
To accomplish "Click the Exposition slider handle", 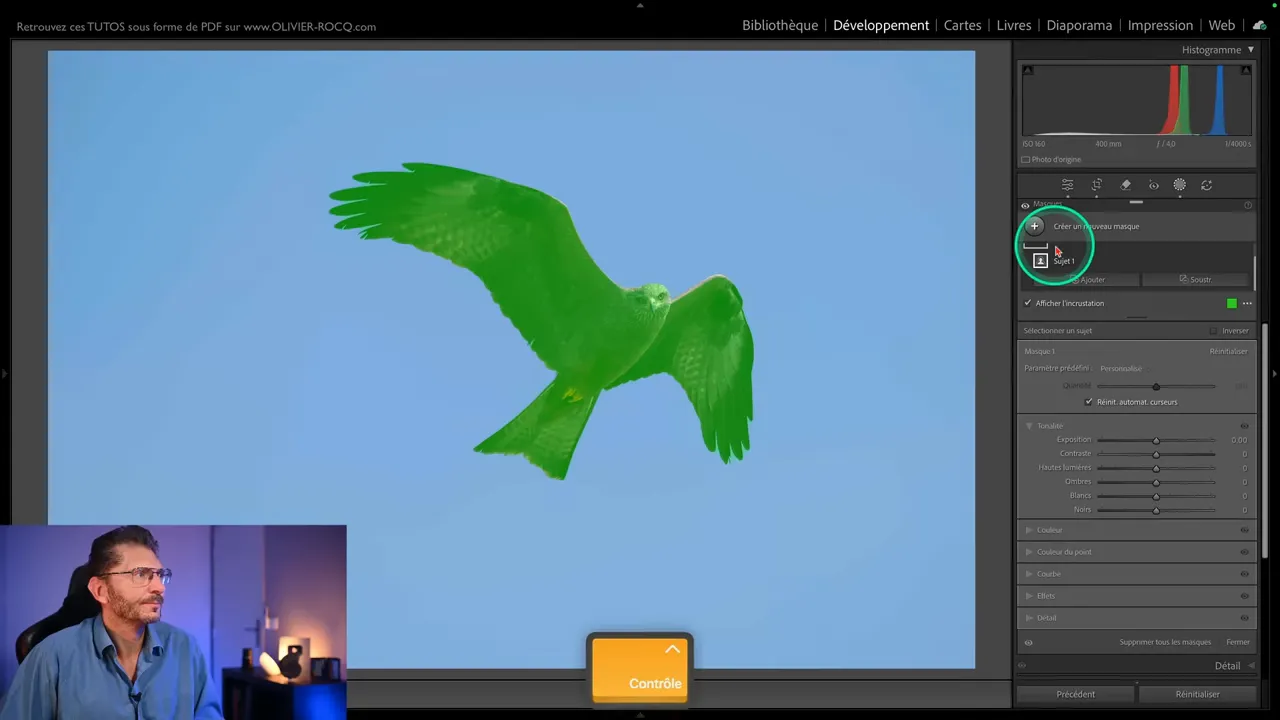I will [1156, 440].
